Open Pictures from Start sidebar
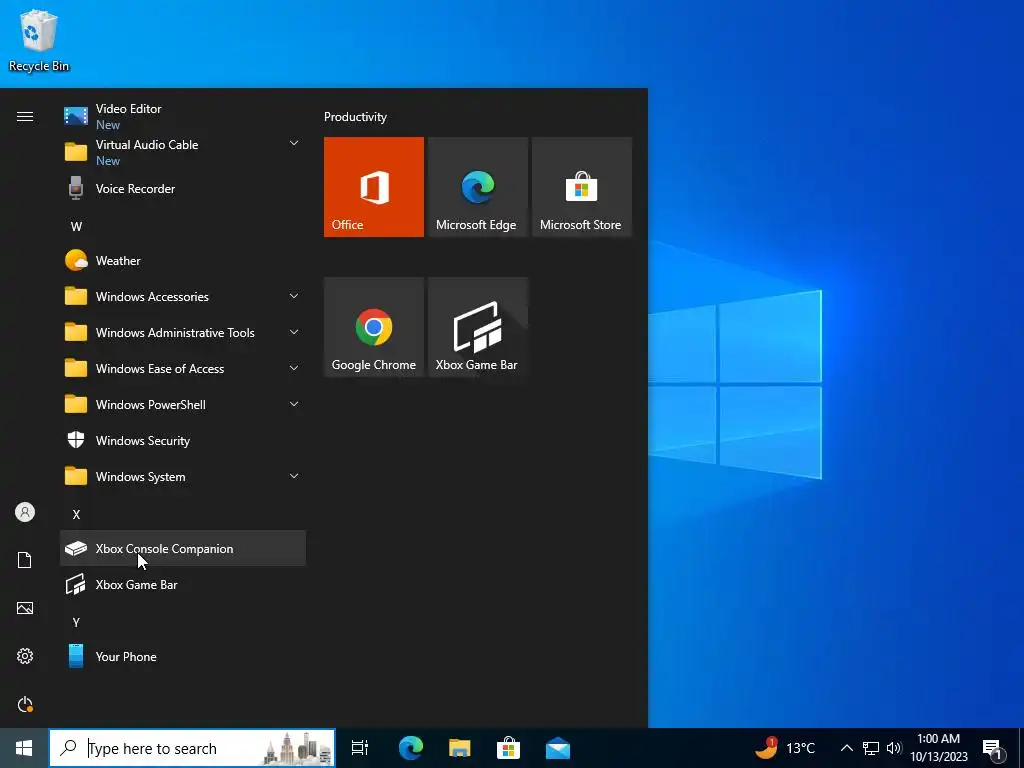The image size is (1024, 768). pyautogui.click(x=25, y=608)
